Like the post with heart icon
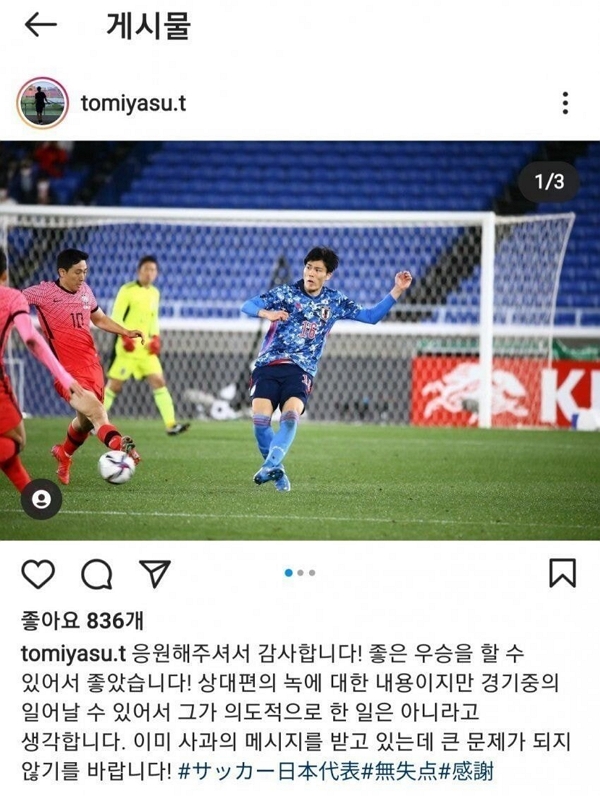This screenshot has height=796, width=600. 38,574
